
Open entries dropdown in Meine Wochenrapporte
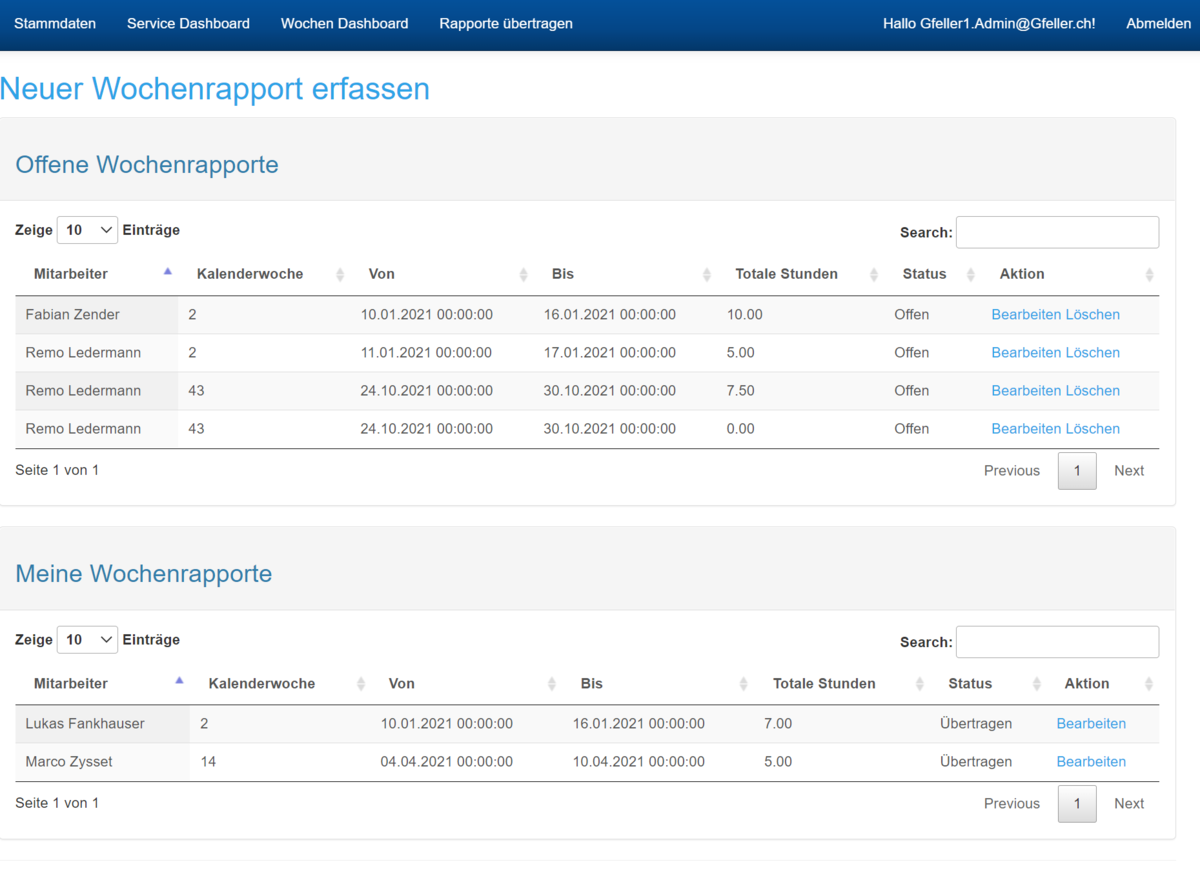(88, 640)
